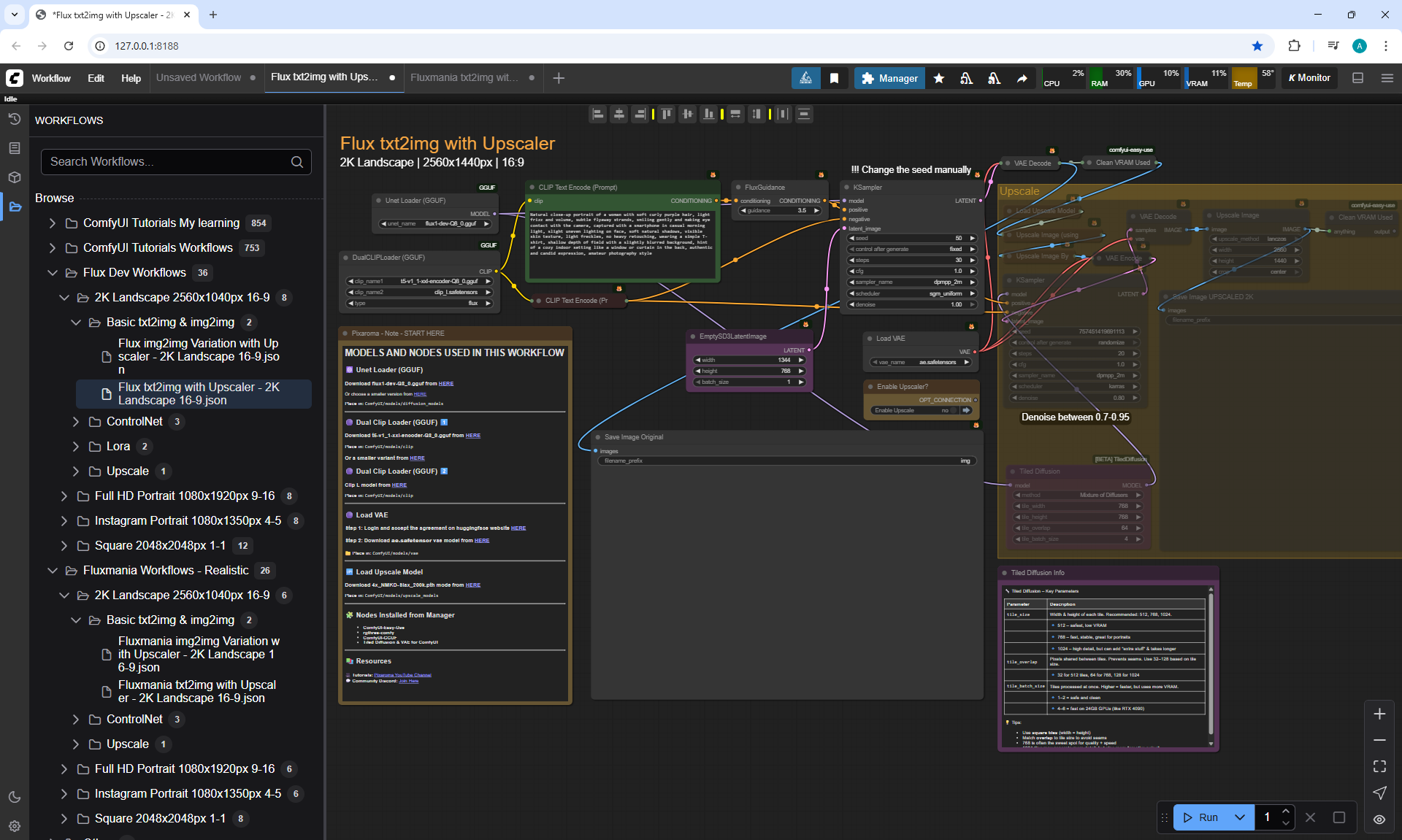Open the Workflow menu
The height and width of the screenshot is (840, 1402).
(x=51, y=78)
